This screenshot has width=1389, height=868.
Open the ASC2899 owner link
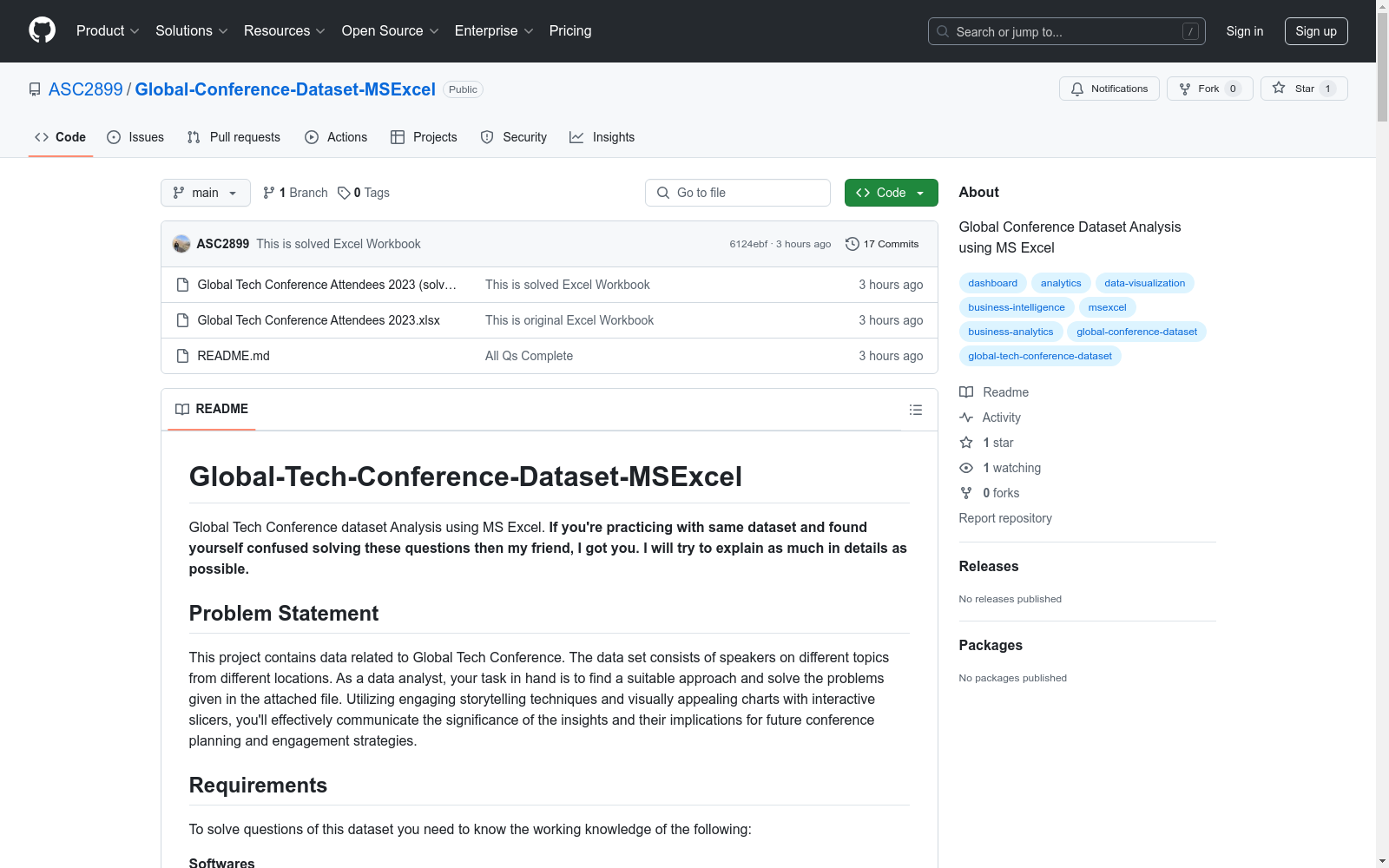point(86,89)
